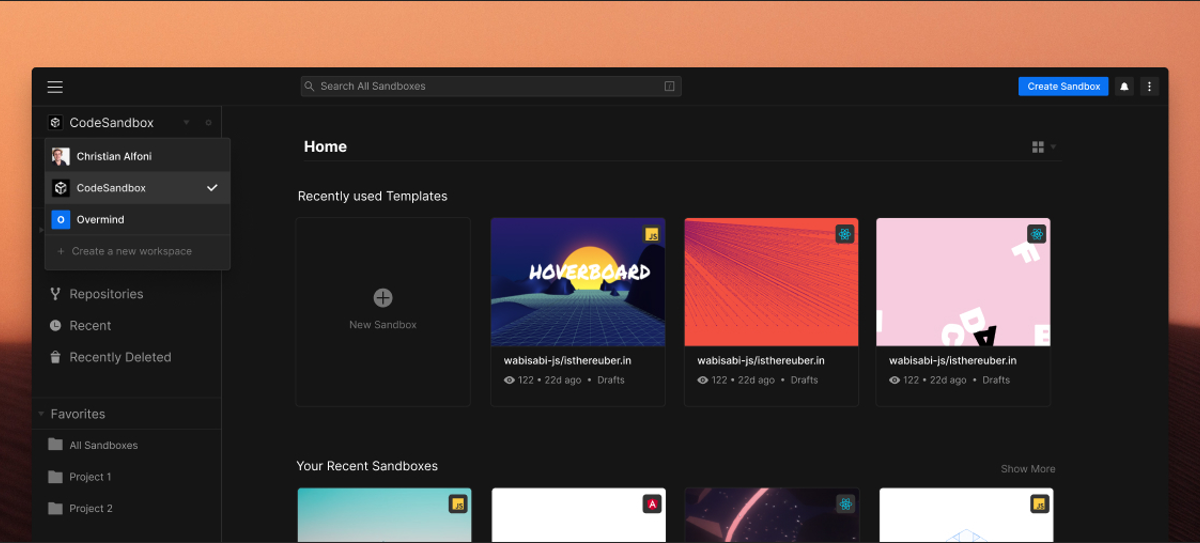
Task: Click the React badge on red striped template
Action: (x=845, y=234)
